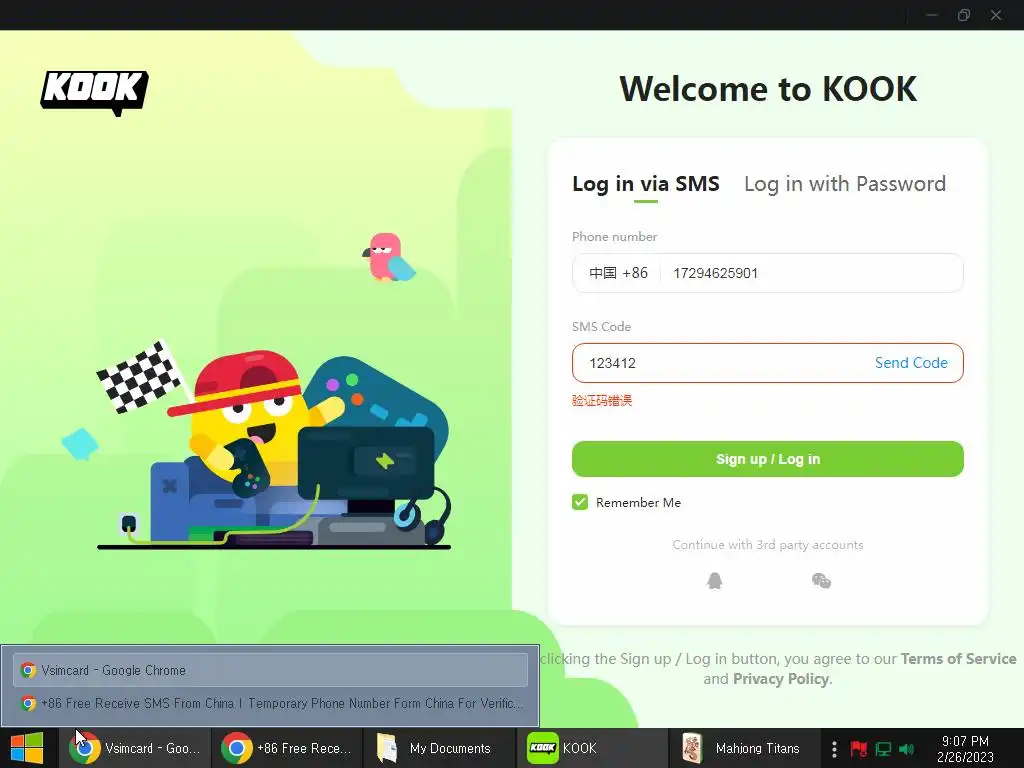Select +86 Free Receive SMS preview entry
The height and width of the screenshot is (768, 1024).
pos(270,703)
